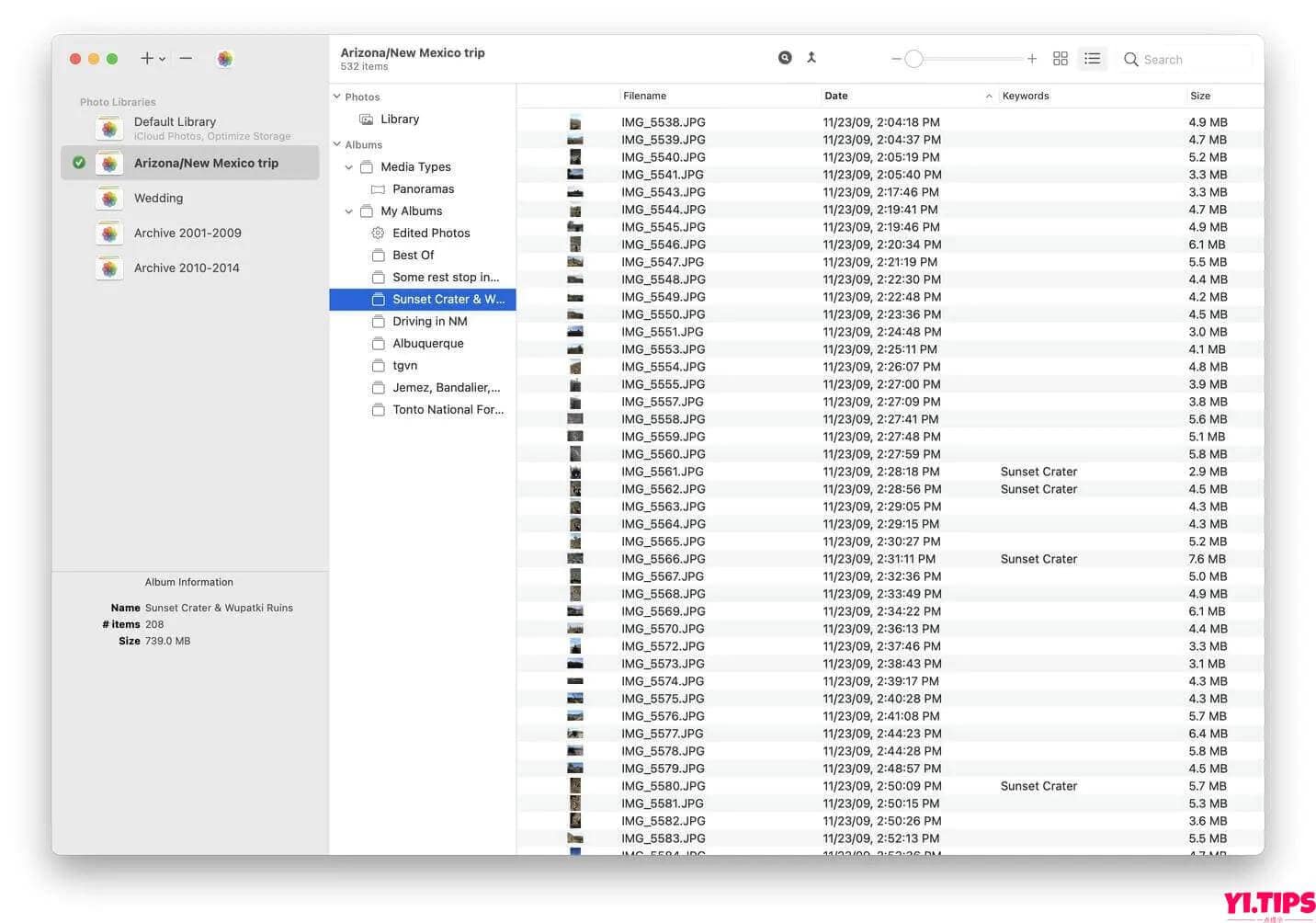The image size is (1316, 923).
Task: Select the Wedding library in the sidebar
Action: point(158,198)
